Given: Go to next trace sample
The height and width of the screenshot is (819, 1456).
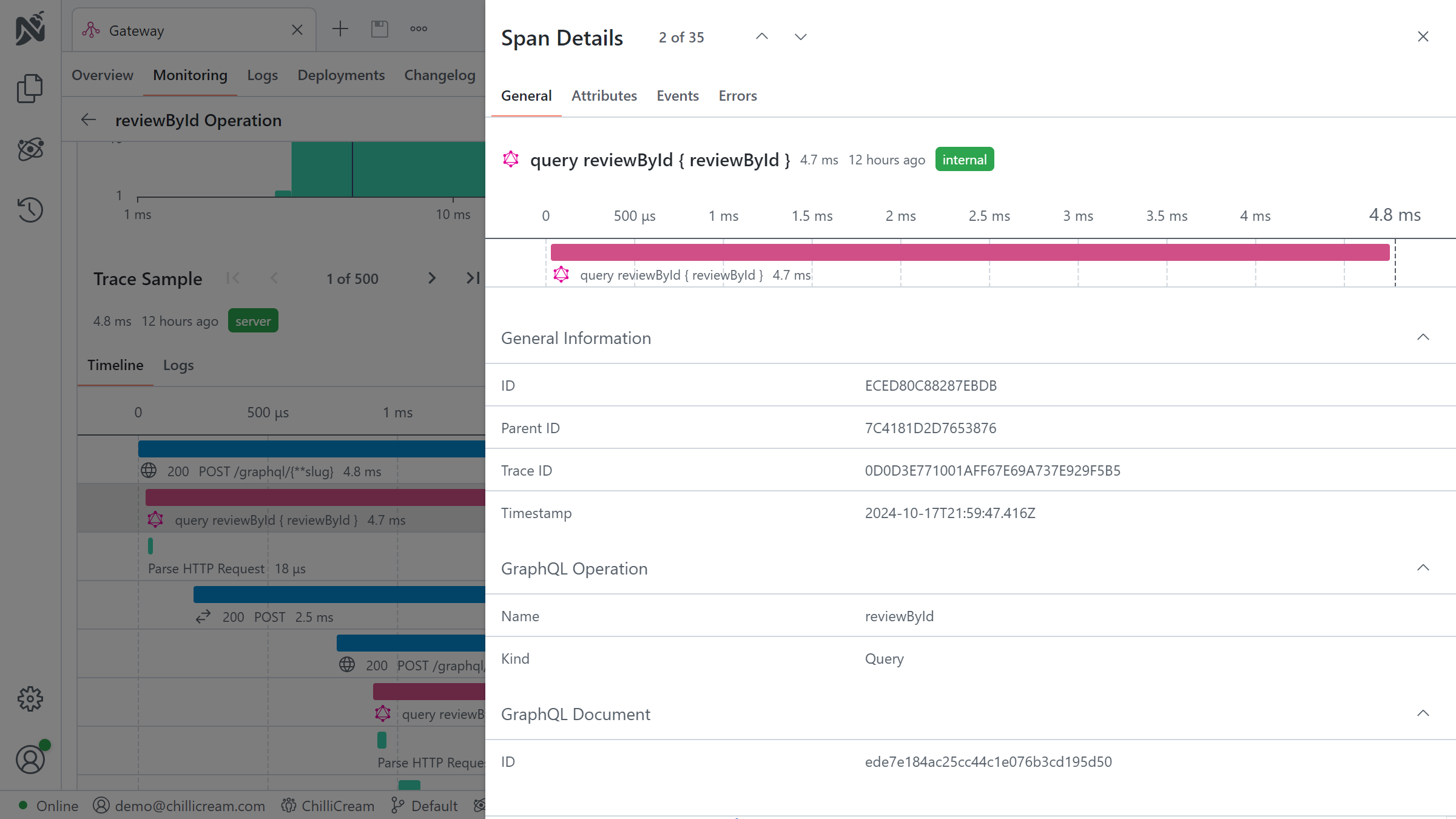Looking at the screenshot, I should click(x=431, y=278).
